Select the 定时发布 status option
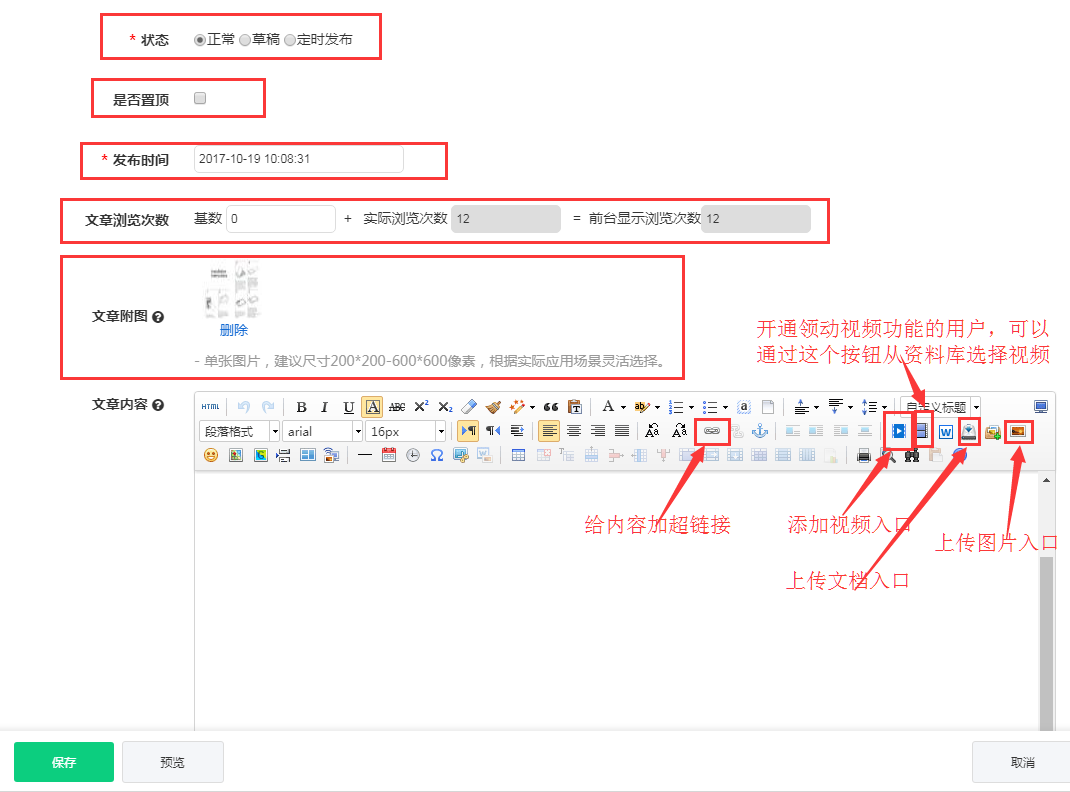Screen dimensions: 1070x792 289,41
